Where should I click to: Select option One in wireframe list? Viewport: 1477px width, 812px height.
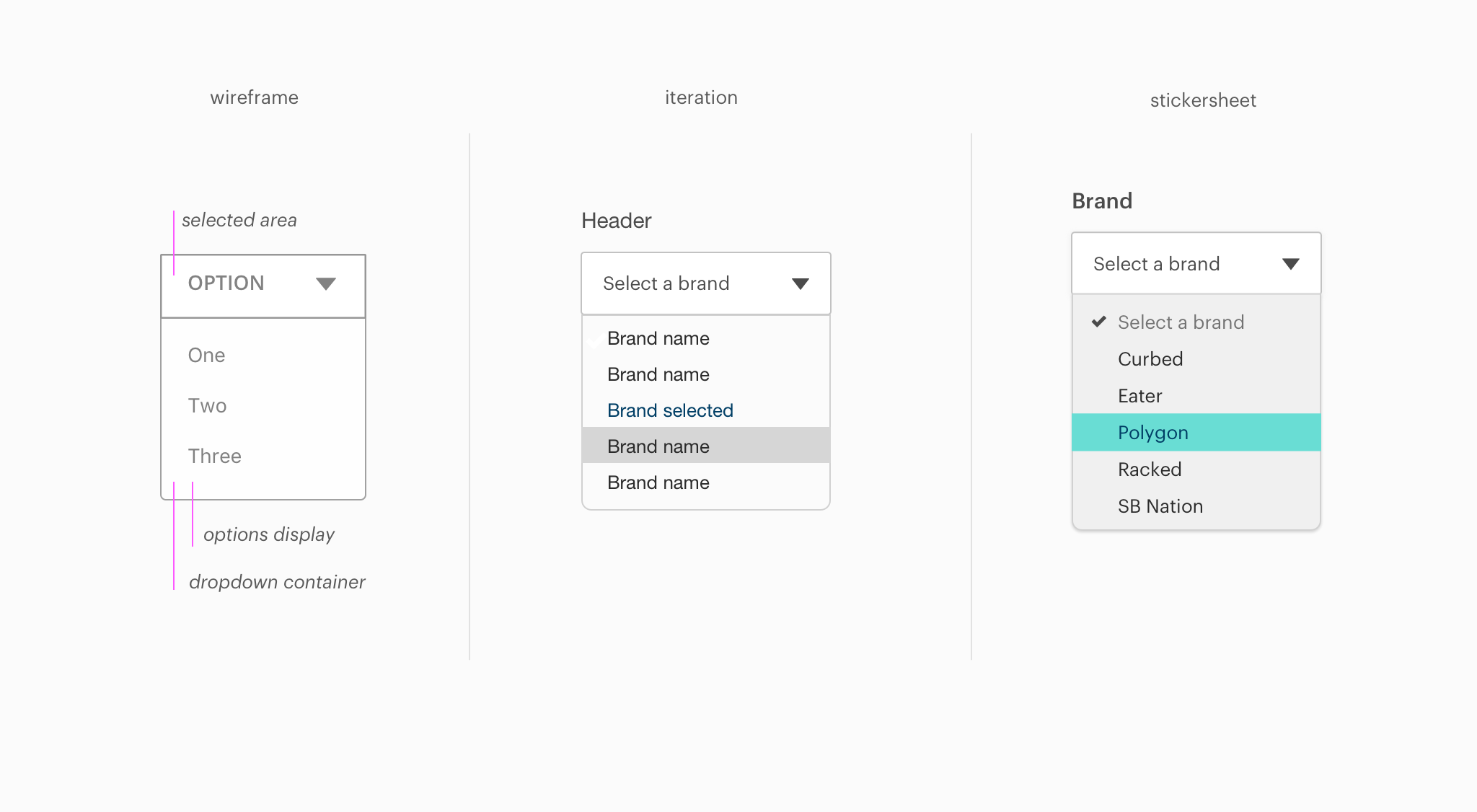click(x=263, y=355)
